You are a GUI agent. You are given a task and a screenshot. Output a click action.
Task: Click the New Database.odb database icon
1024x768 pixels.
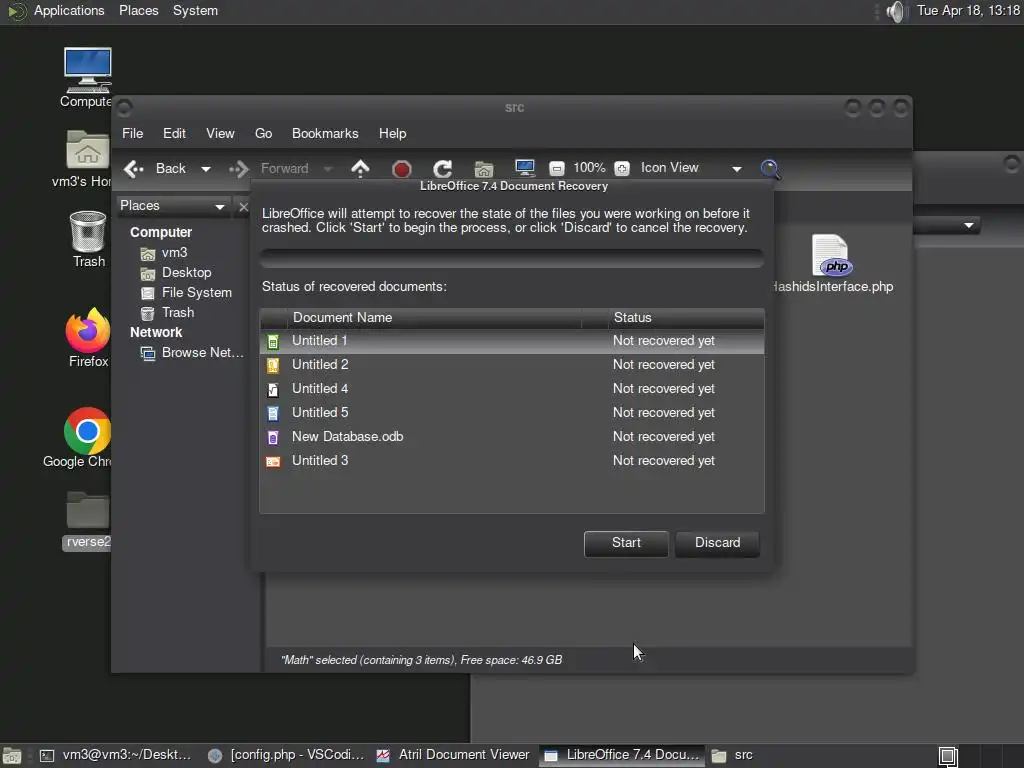[x=273, y=437]
